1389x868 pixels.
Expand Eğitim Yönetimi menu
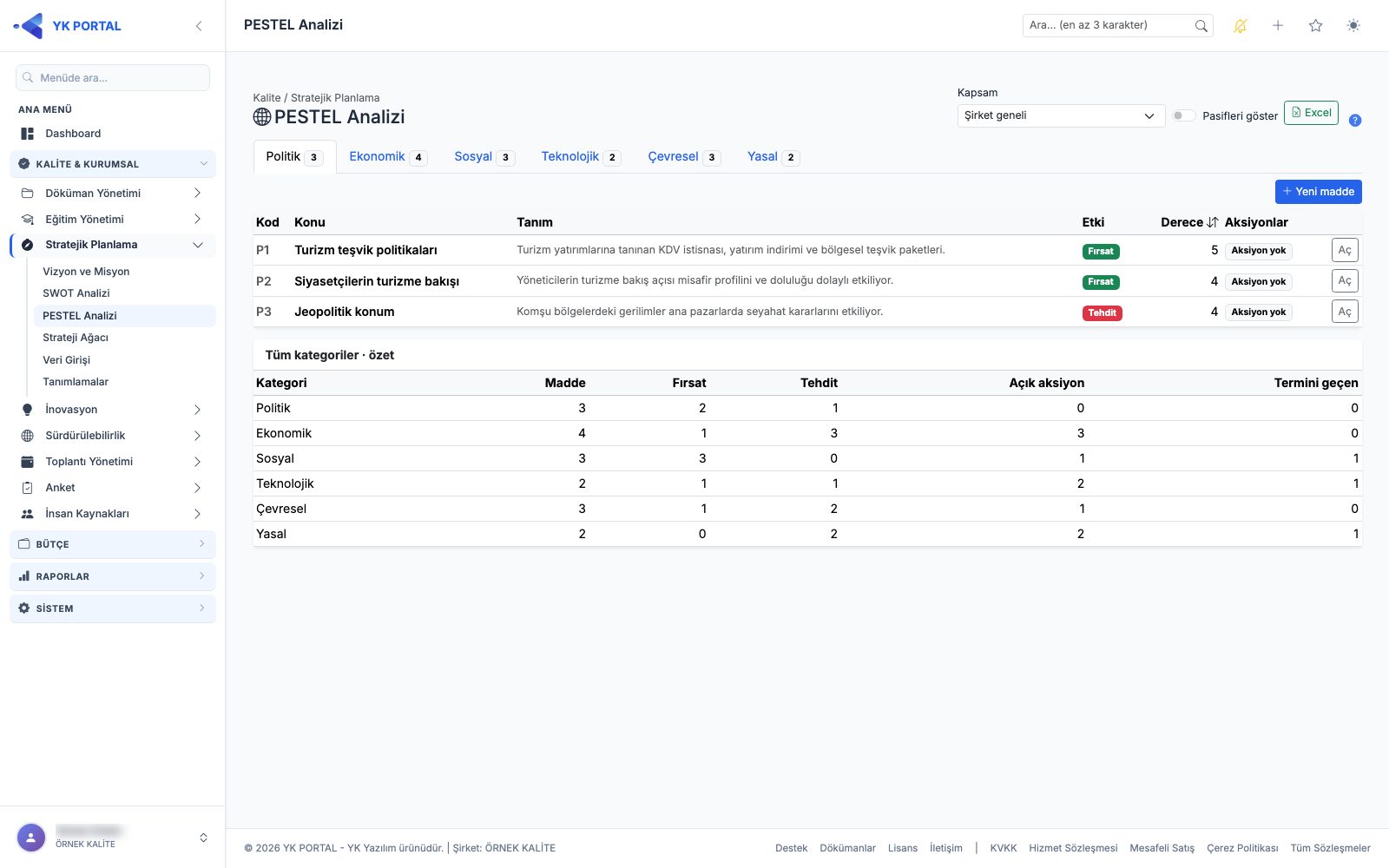113,220
